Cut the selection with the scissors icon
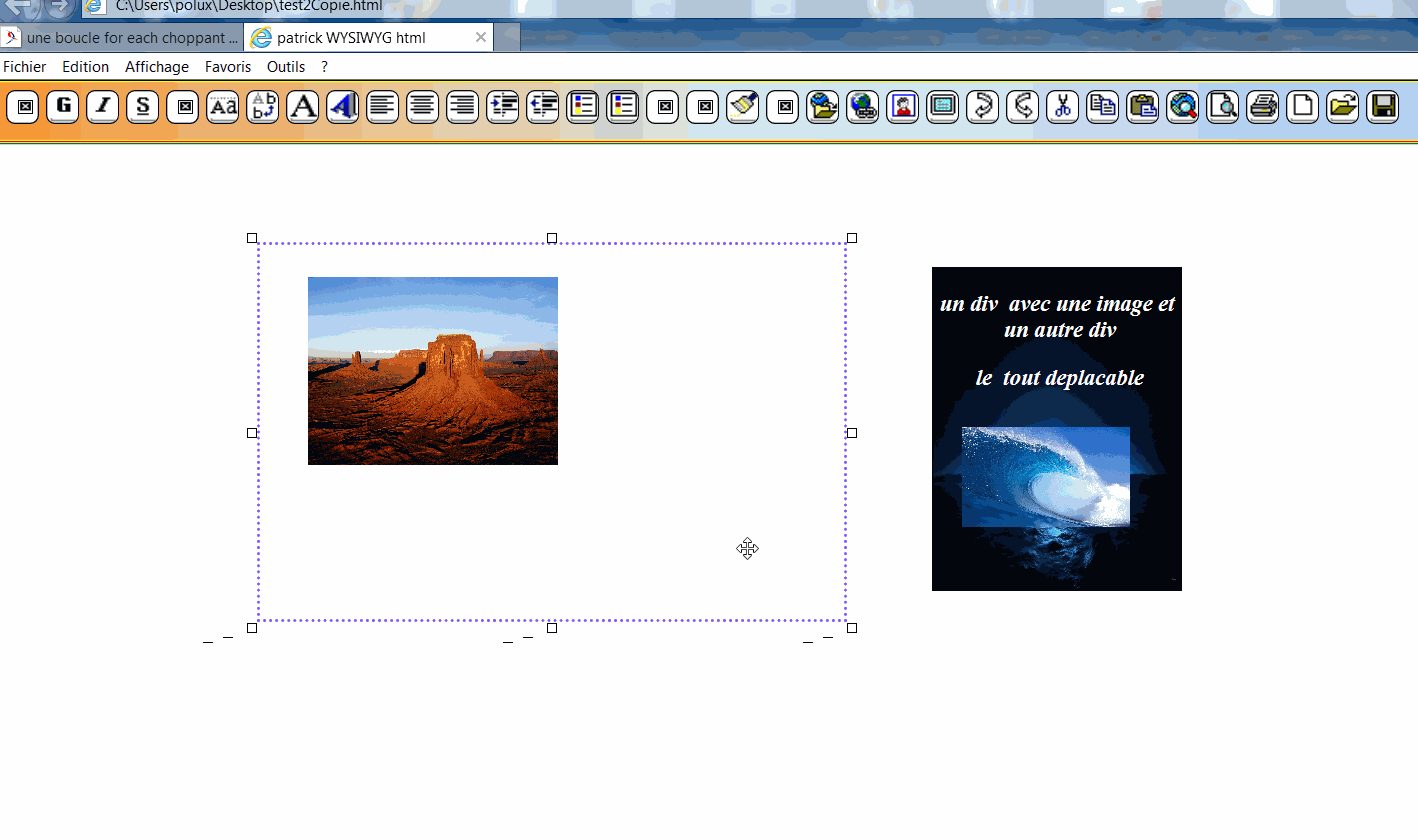The image size is (1418, 840). click(1063, 106)
